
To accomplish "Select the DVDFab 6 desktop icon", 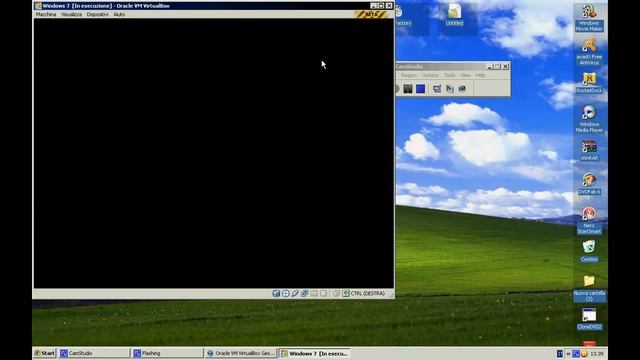I will point(589,184).
